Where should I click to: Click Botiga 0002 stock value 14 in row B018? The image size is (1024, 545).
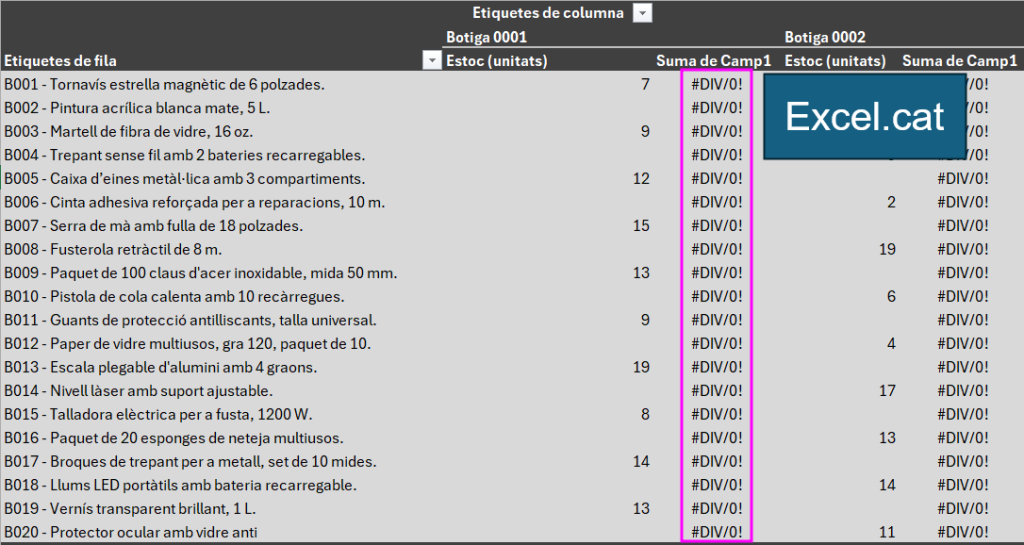pyautogui.click(x=888, y=485)
